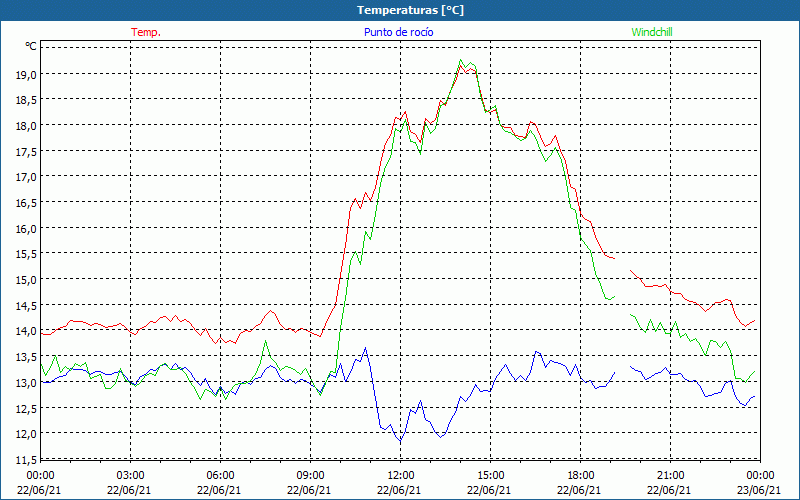The image size is (800, 500).
Task: Click the '12:00' time label
Action: point(401,476)
